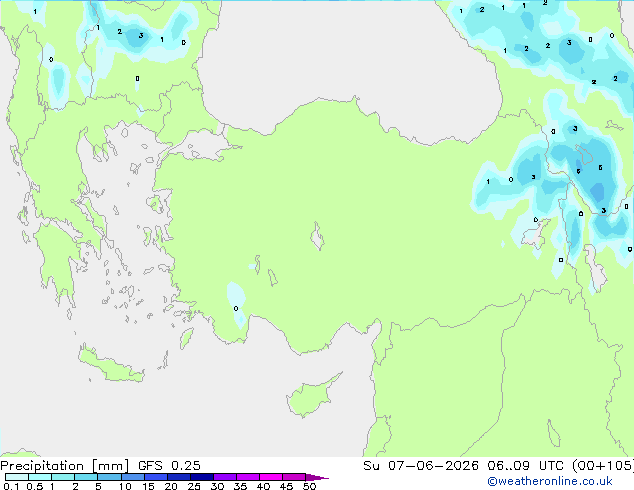Click the "25" legend scale value
Viewport: 634px width, 490px height.
(194, 486)
